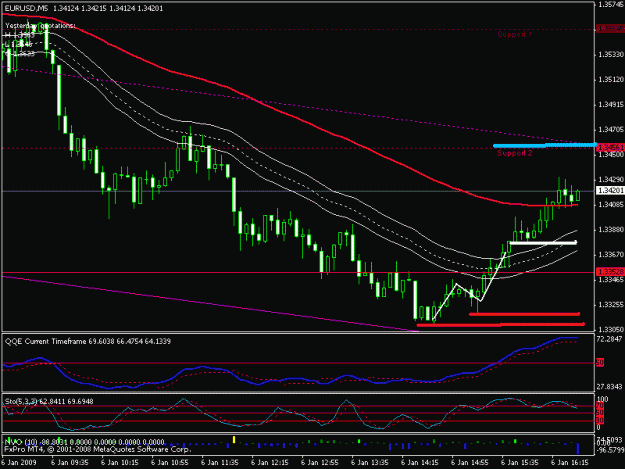
Task: Select the current price tag 1.34201
Action: (610, 190)
